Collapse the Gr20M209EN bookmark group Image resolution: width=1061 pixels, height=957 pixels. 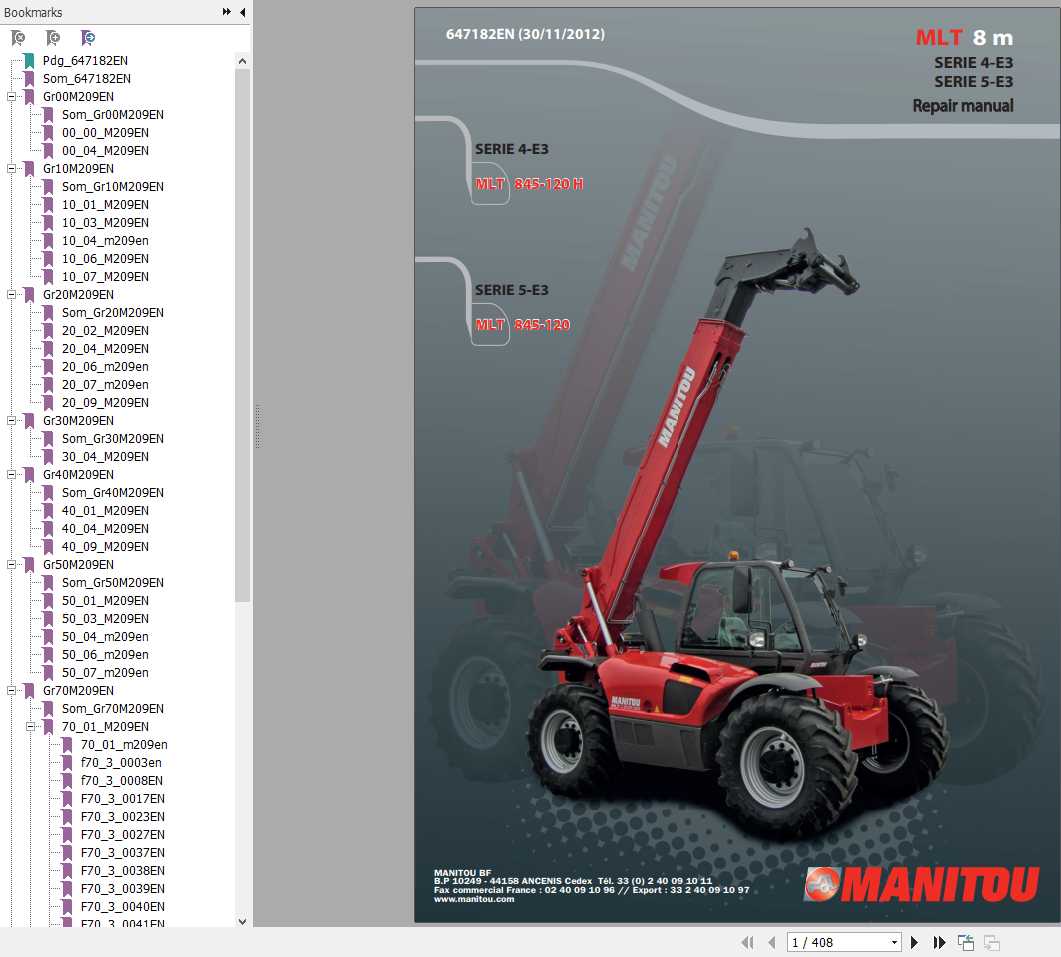pos(12,294)
